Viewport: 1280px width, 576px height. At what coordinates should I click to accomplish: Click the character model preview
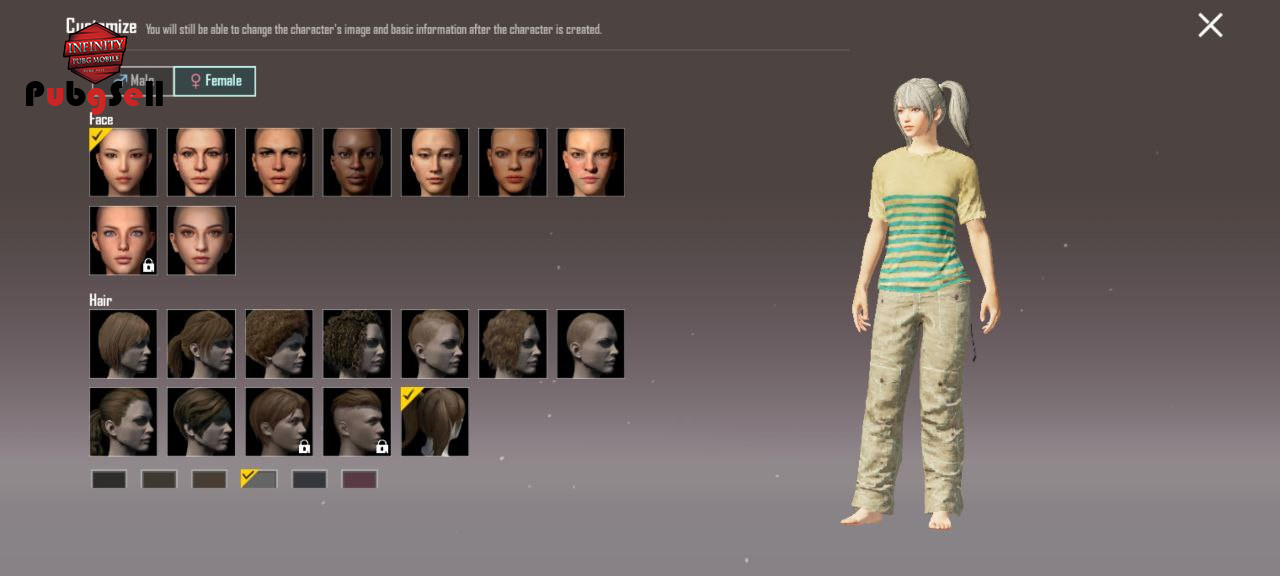coord(922,305)
